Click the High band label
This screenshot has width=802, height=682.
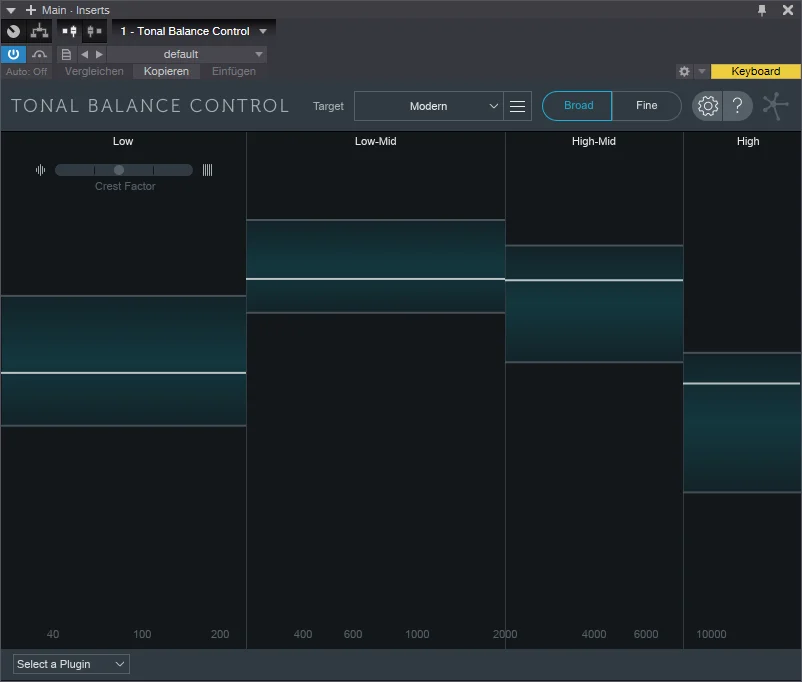point(748,141)
